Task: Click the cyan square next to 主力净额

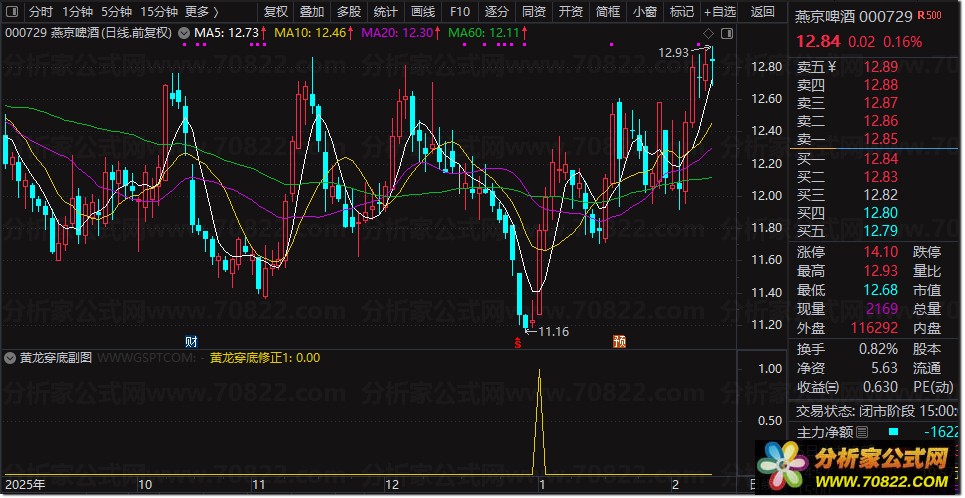Action: tap(894, 432)
